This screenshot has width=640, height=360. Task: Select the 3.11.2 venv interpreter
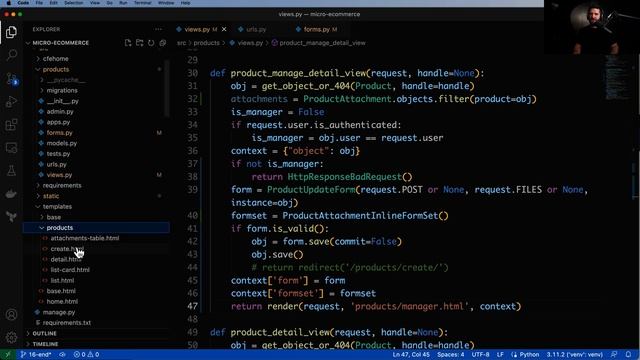click(575, 354)
